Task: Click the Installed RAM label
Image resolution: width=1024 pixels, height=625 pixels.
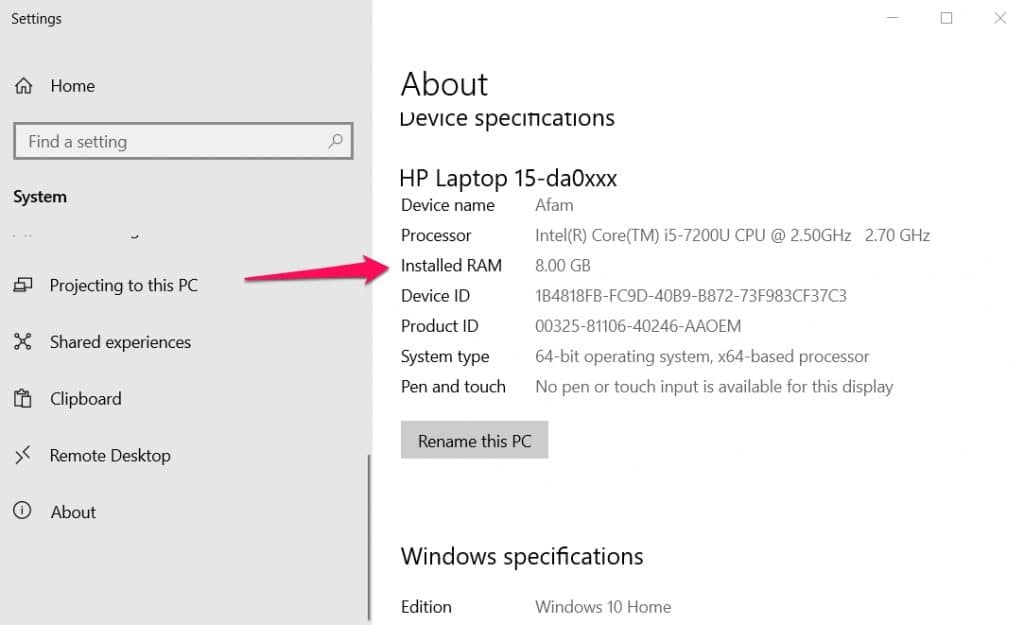Action: coord(451,265)
